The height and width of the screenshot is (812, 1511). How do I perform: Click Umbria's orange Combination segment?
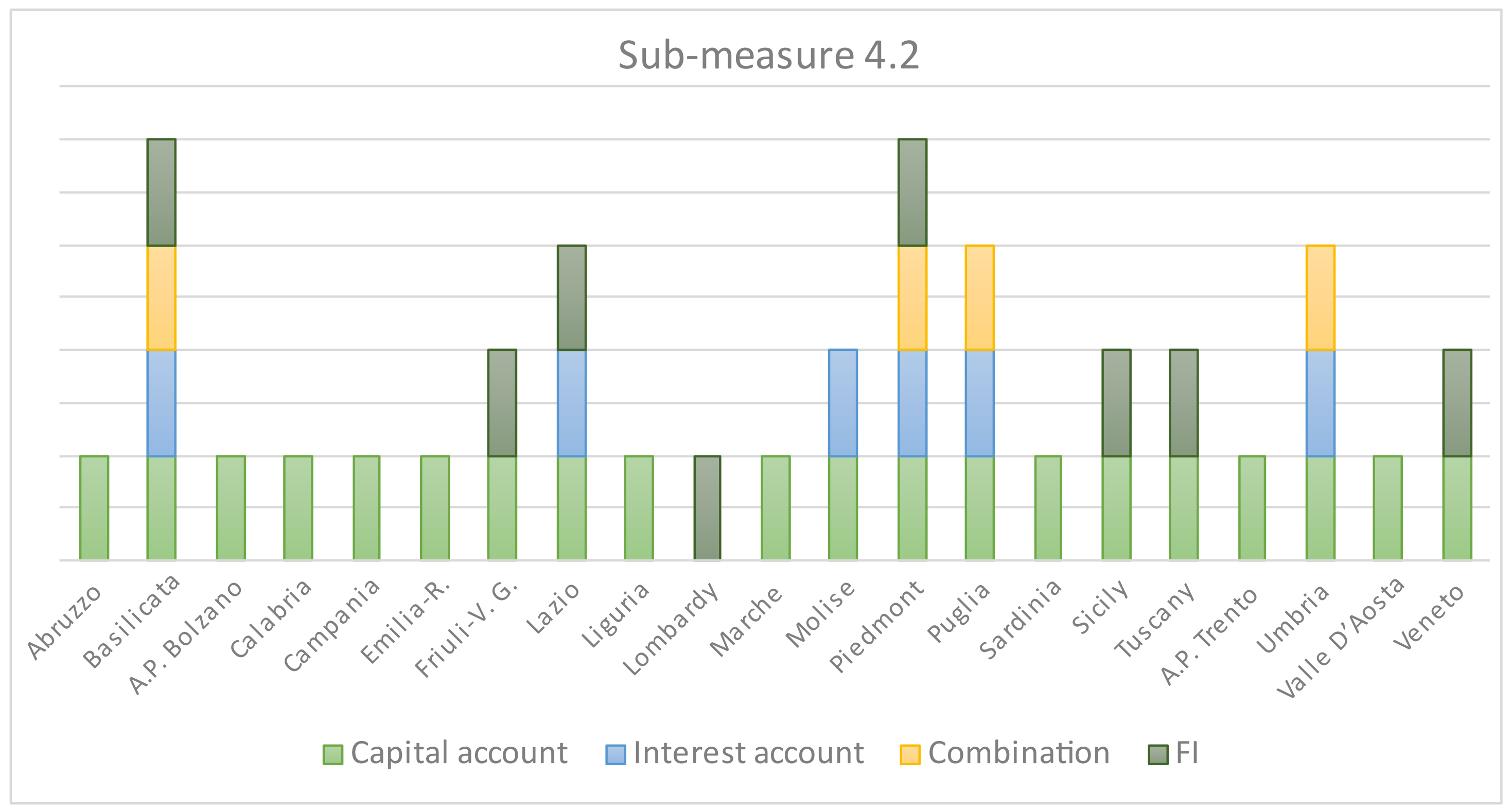click(x=1320, y=298)
